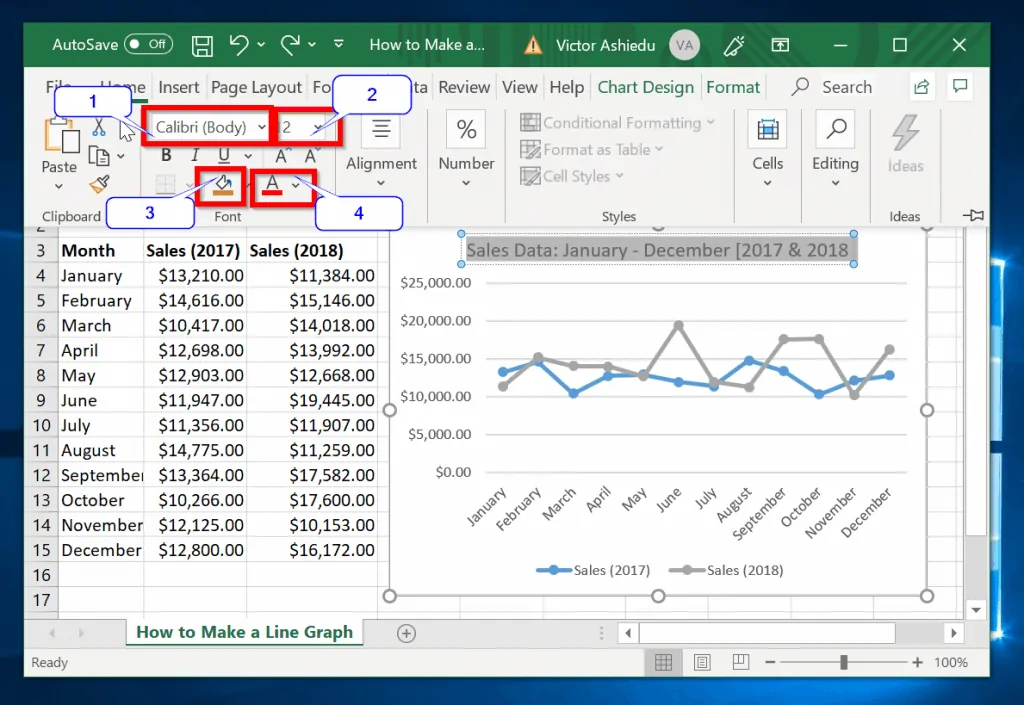Select the 'How to Make a Line Graph' sheet tab
This screenshot has width=1024, height=705.
[244, 632]
